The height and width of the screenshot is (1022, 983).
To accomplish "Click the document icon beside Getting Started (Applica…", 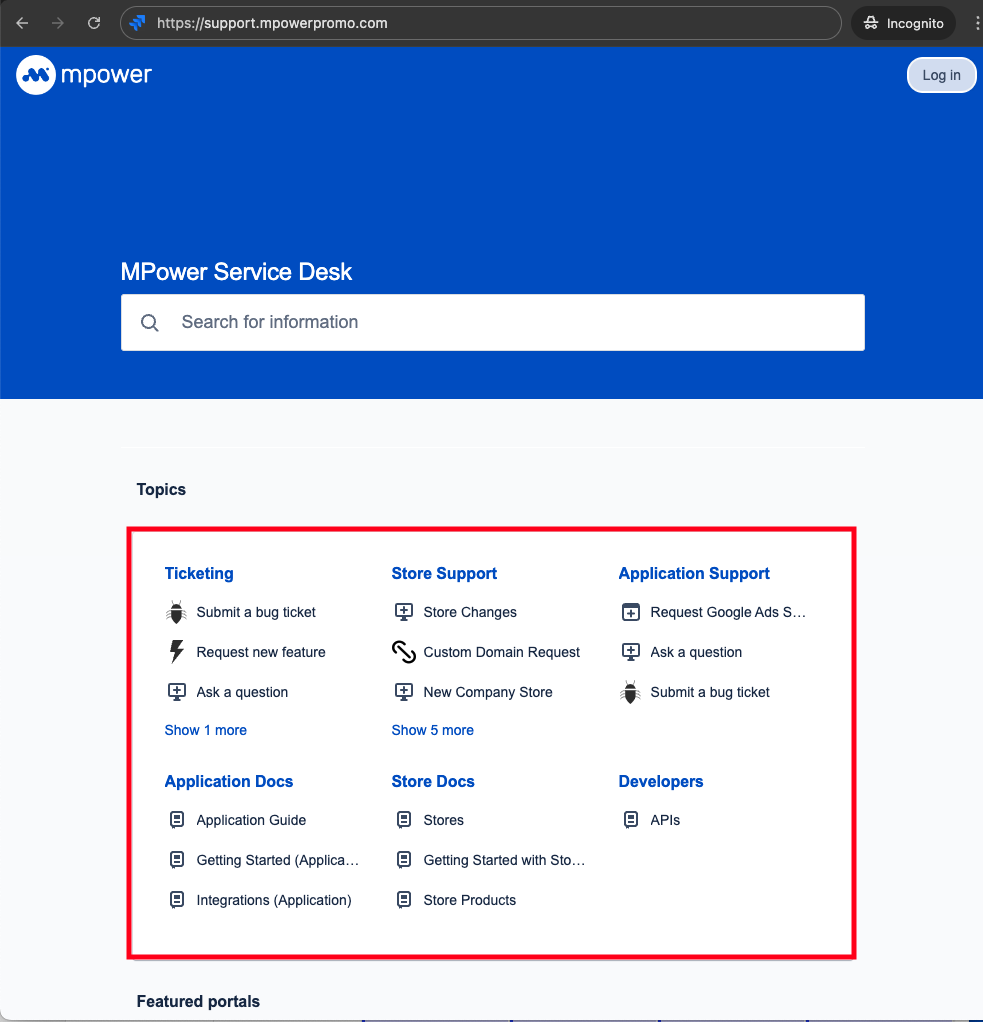I will (x=177, y=860).
